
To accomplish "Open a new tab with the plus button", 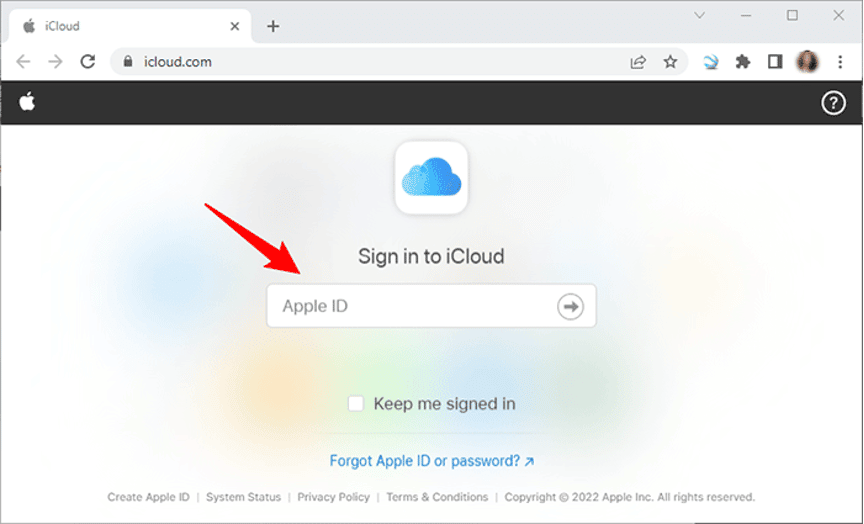I will click(273, 26).
